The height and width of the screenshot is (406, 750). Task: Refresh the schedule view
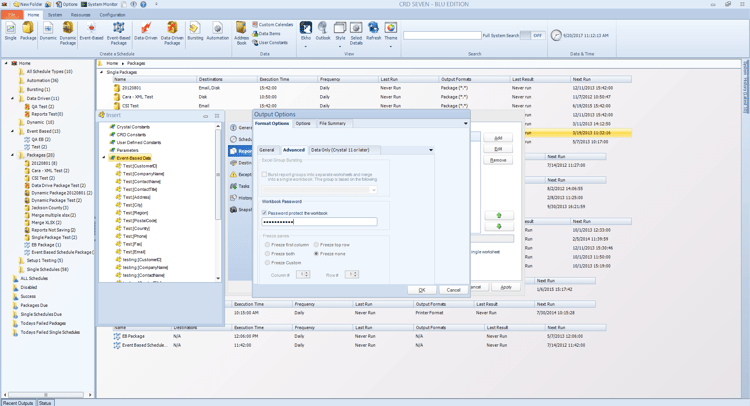coord(374,31)
